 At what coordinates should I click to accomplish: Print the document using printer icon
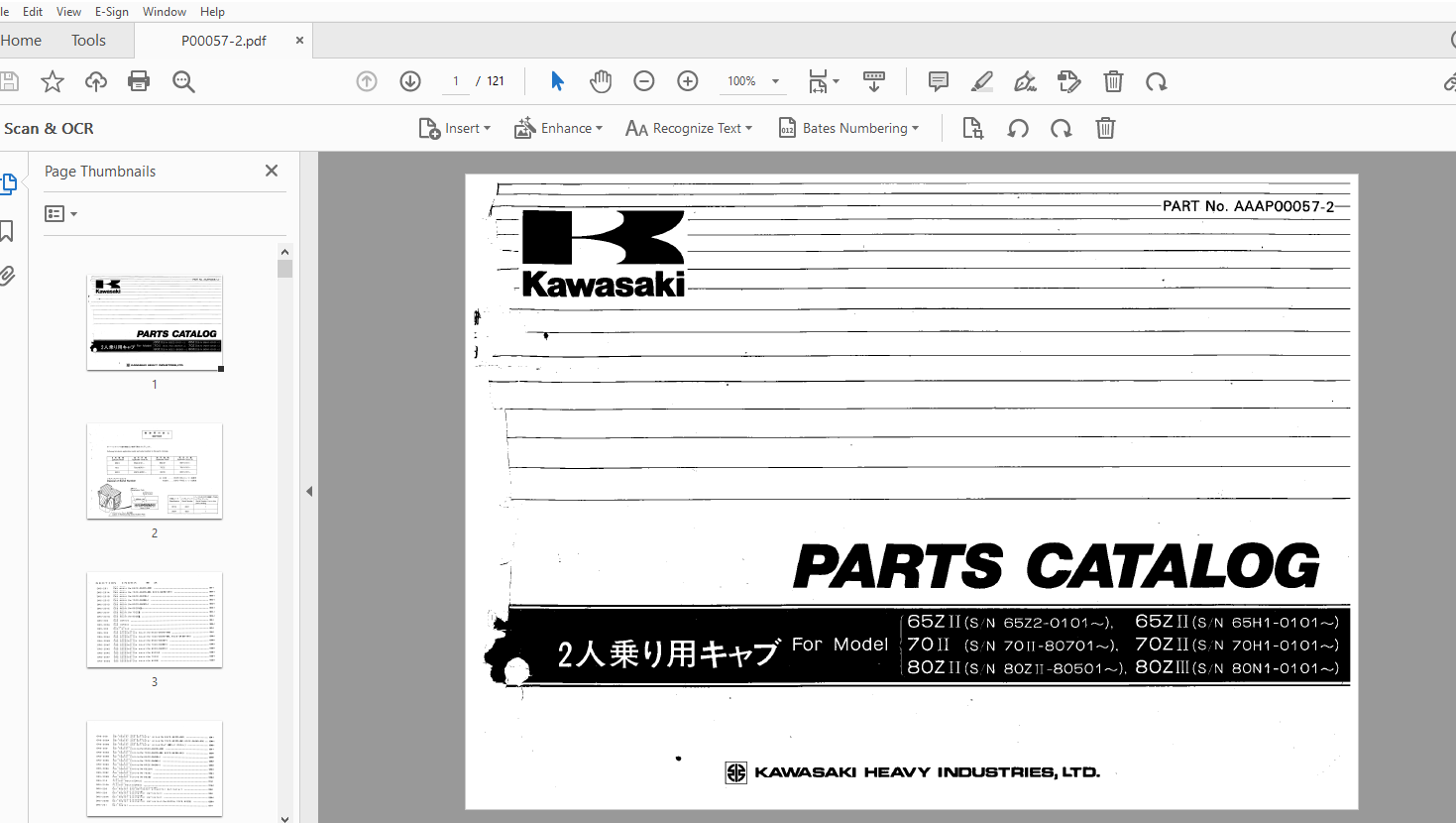click(x=139, y=81)
